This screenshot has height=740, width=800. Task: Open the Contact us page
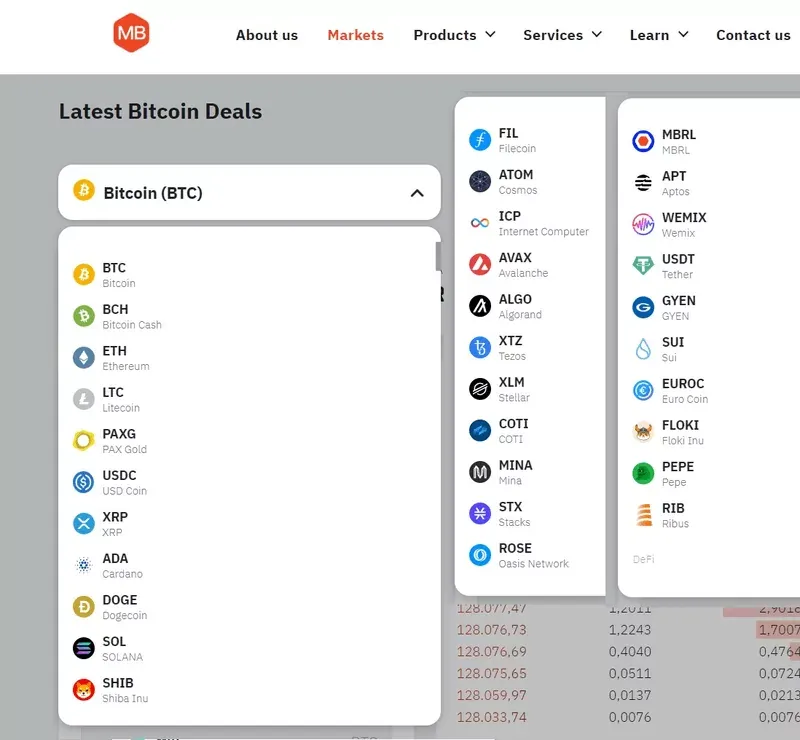click(x=754, y=35)
